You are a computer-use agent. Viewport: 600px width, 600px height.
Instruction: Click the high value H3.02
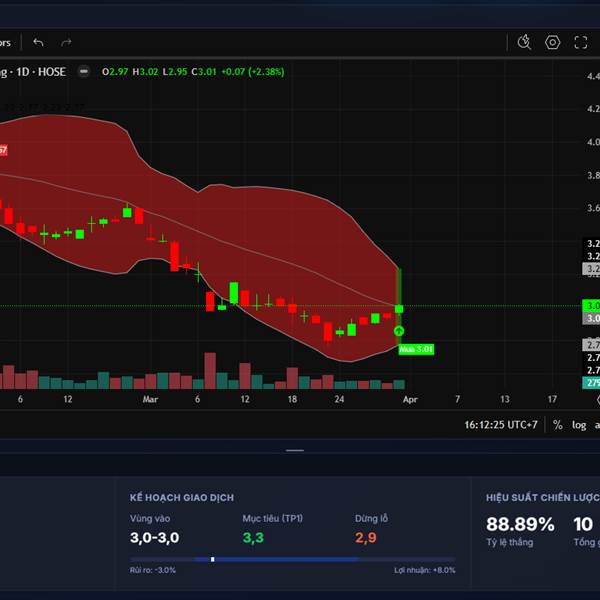(x=145, y=72)
